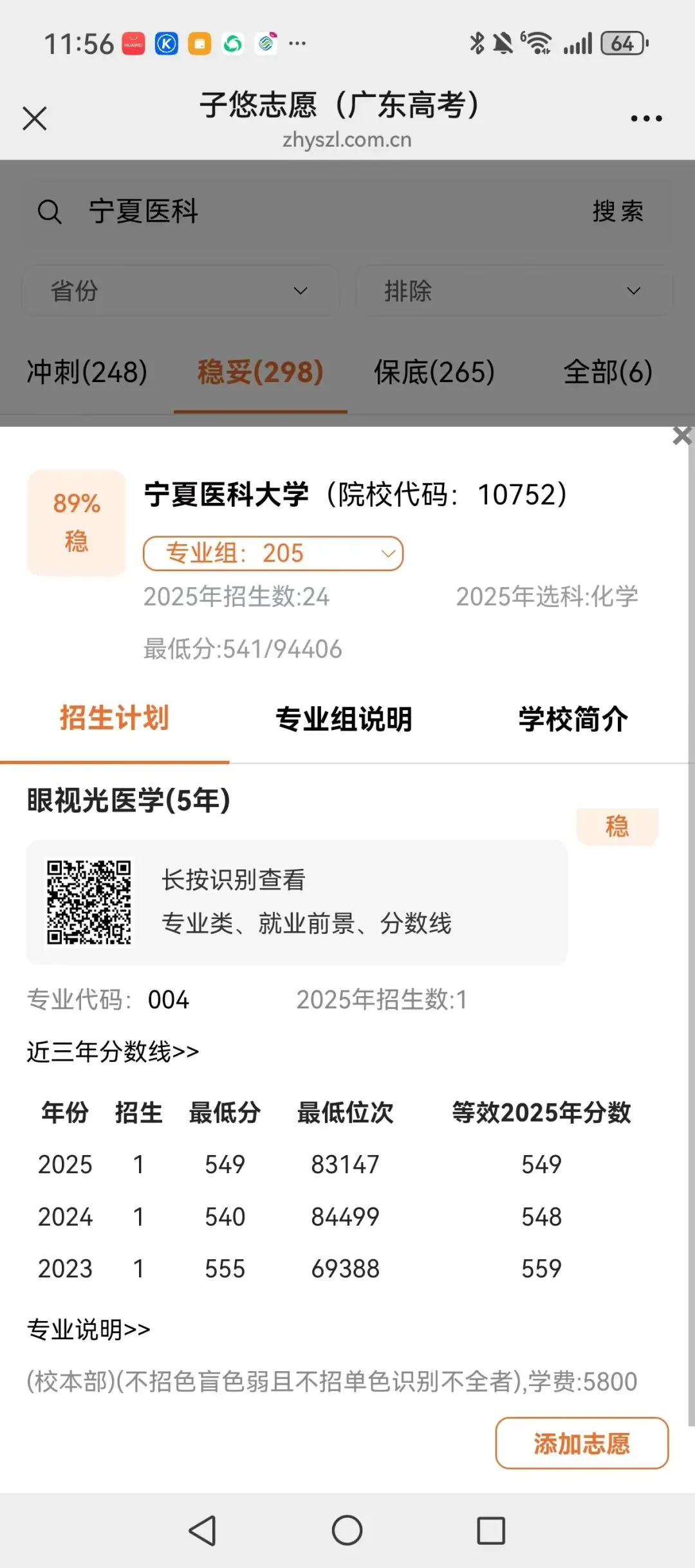This screenshot has height=1568, width=695.
Task: Expand the 省份 province dropdown
Action: [x=180, y=291]
